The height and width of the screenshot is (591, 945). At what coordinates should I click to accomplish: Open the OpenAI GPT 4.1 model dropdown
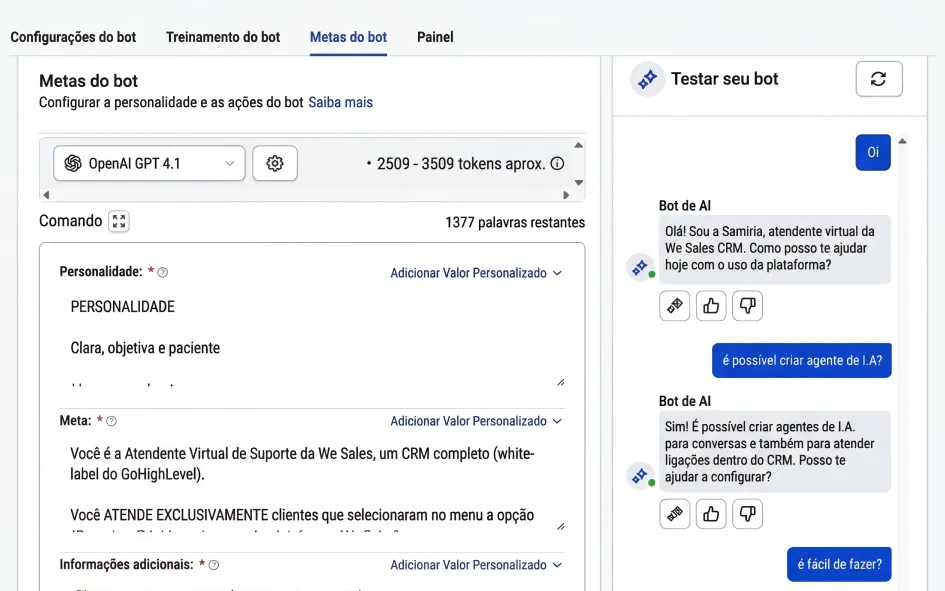coord(149,163)
